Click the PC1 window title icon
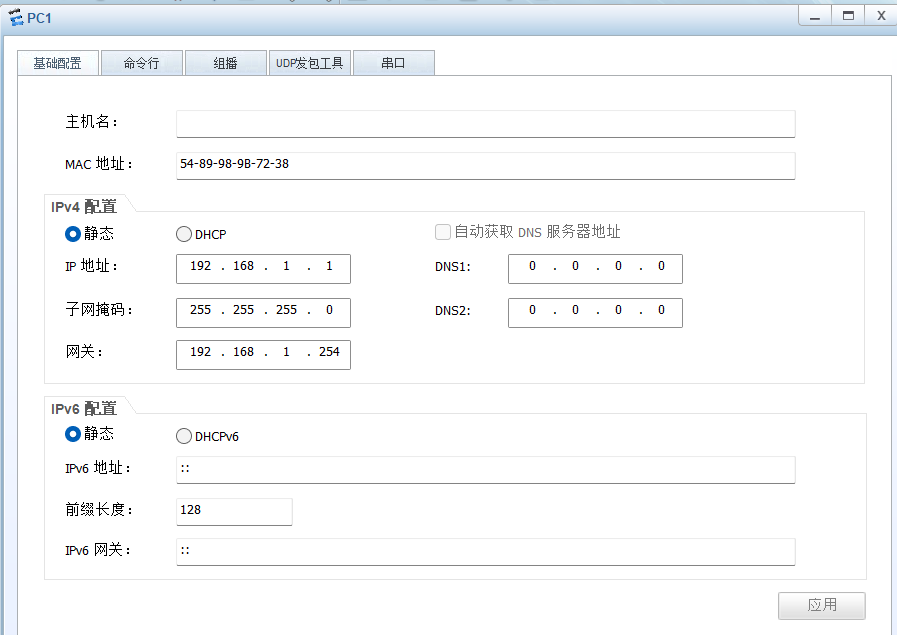The width and height of the screenshot is (897, 635). (16, 18)
